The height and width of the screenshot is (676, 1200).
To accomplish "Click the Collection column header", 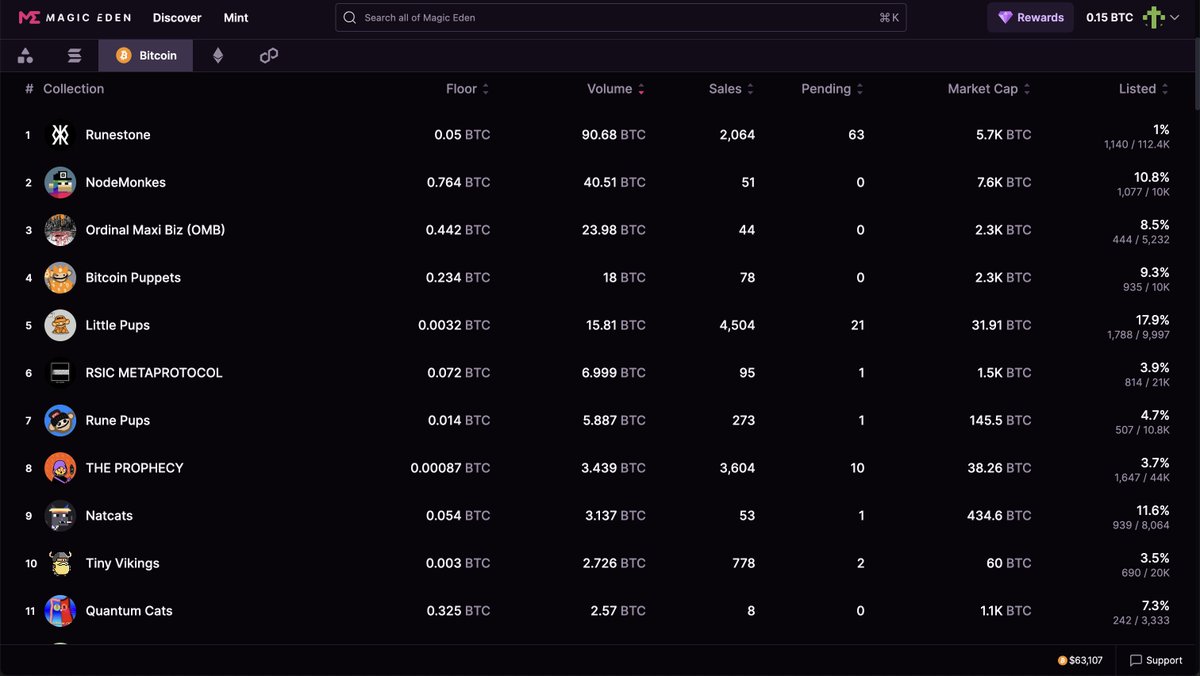I will [x=73, y=89].
